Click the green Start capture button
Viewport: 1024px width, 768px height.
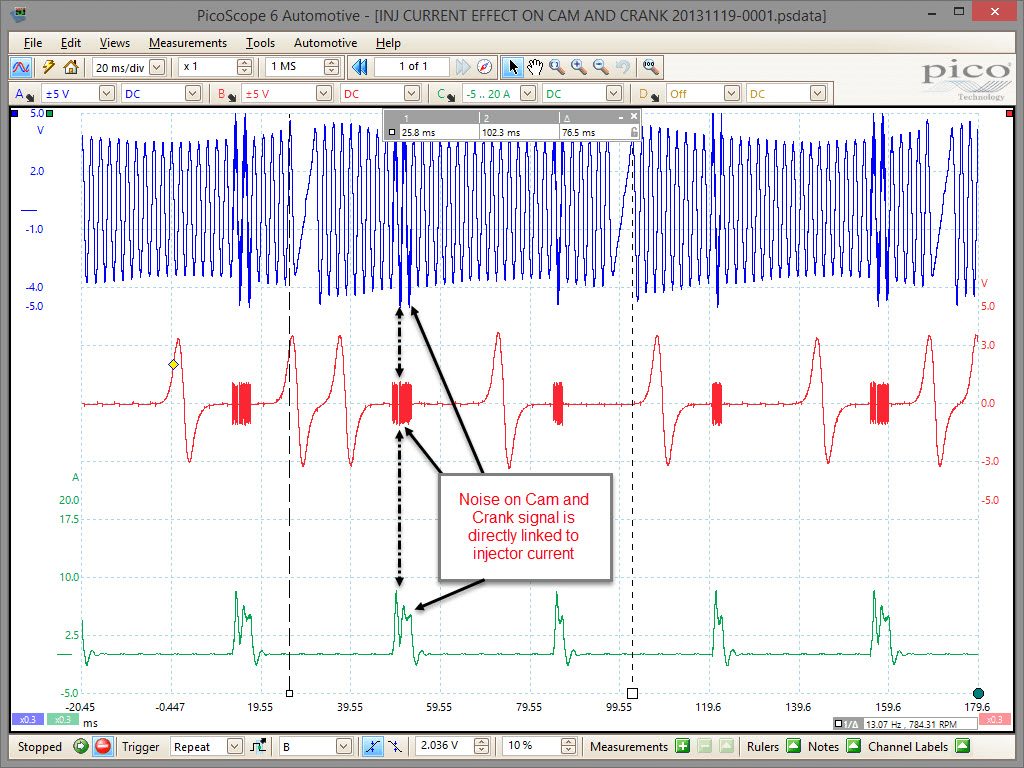coord(81,746)
